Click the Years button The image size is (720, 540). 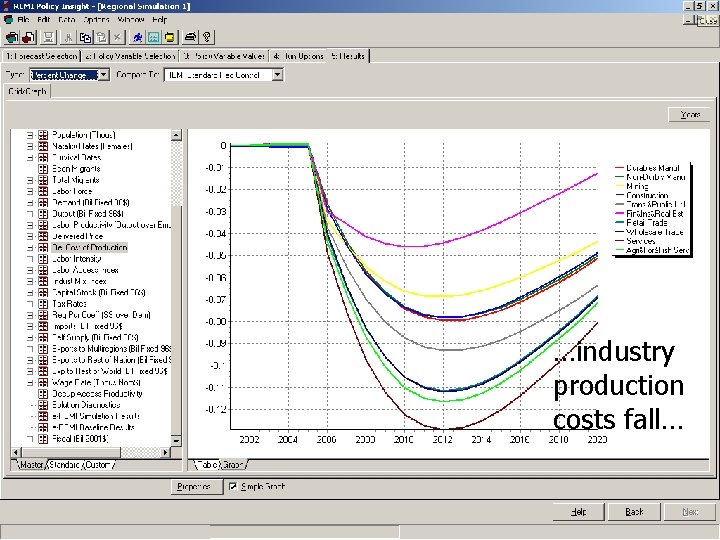click(x=690, y=114)
